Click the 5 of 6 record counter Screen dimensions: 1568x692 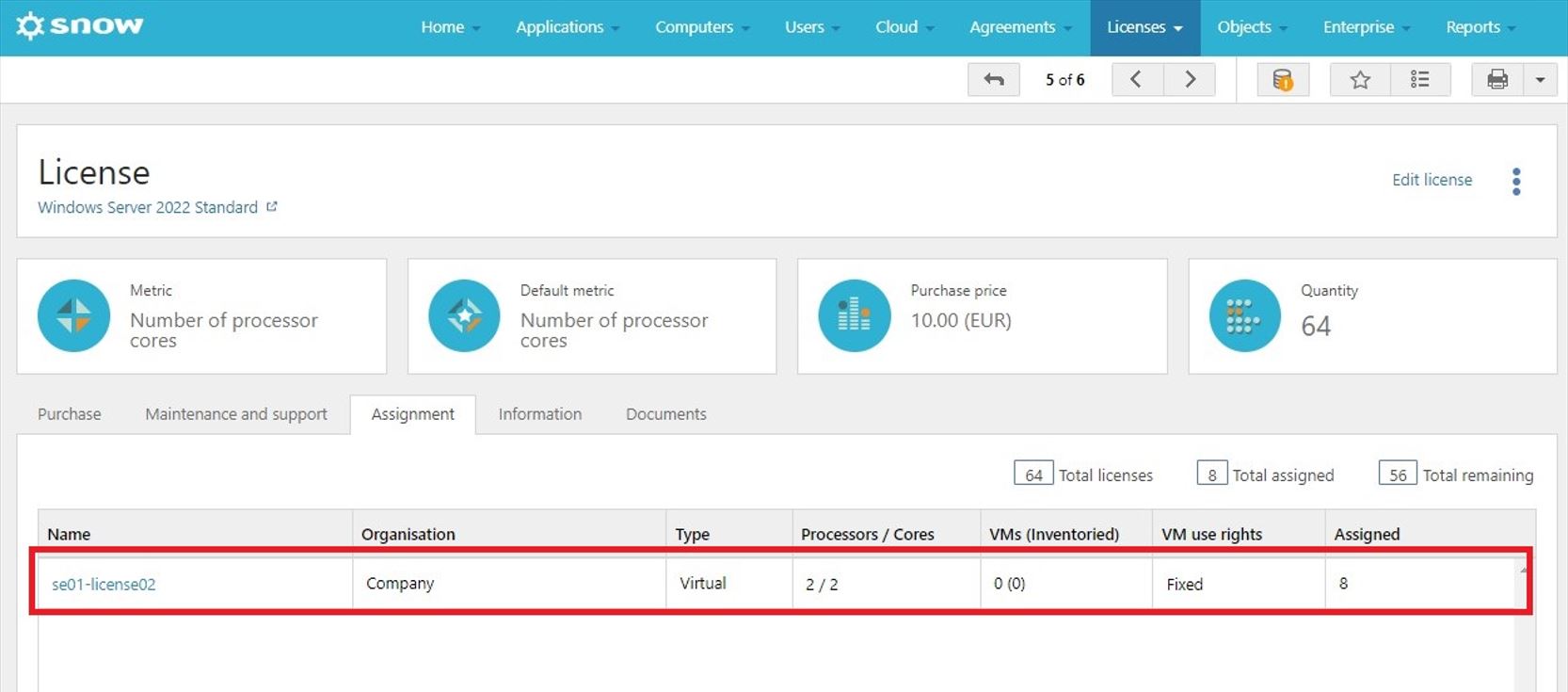click(1064, 80)
